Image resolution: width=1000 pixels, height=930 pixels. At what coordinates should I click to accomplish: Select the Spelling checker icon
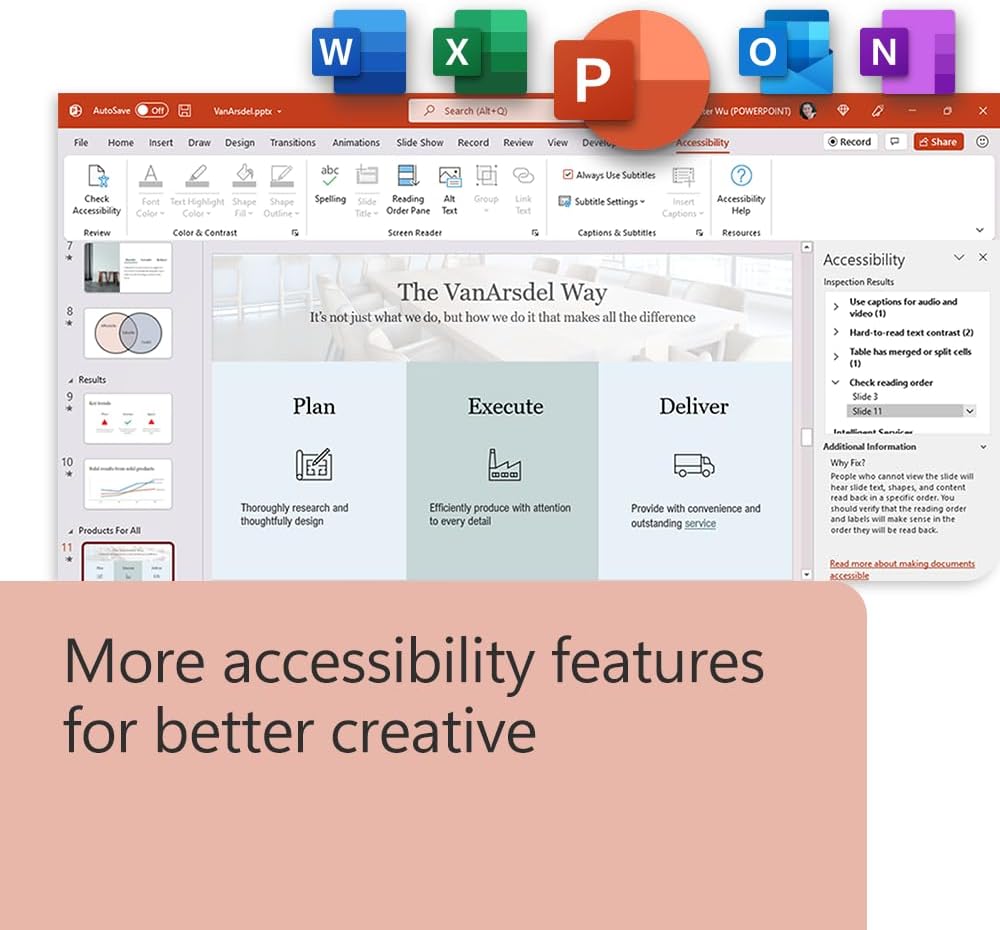click(x=330, y=188)
